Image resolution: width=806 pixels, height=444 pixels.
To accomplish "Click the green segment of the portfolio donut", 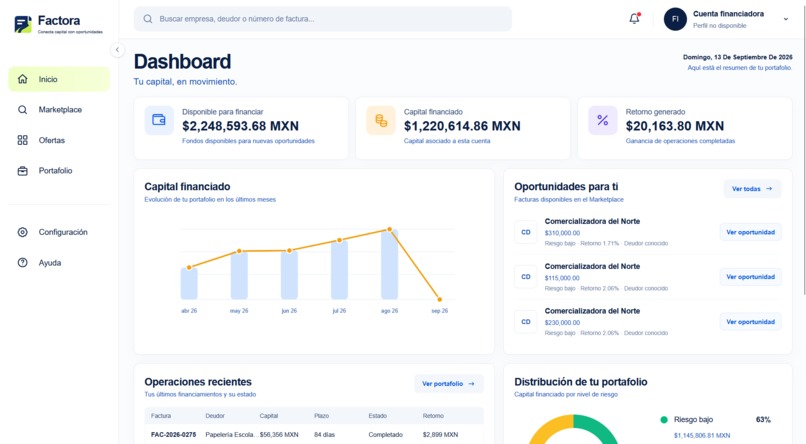I will (x=599, y=426).
